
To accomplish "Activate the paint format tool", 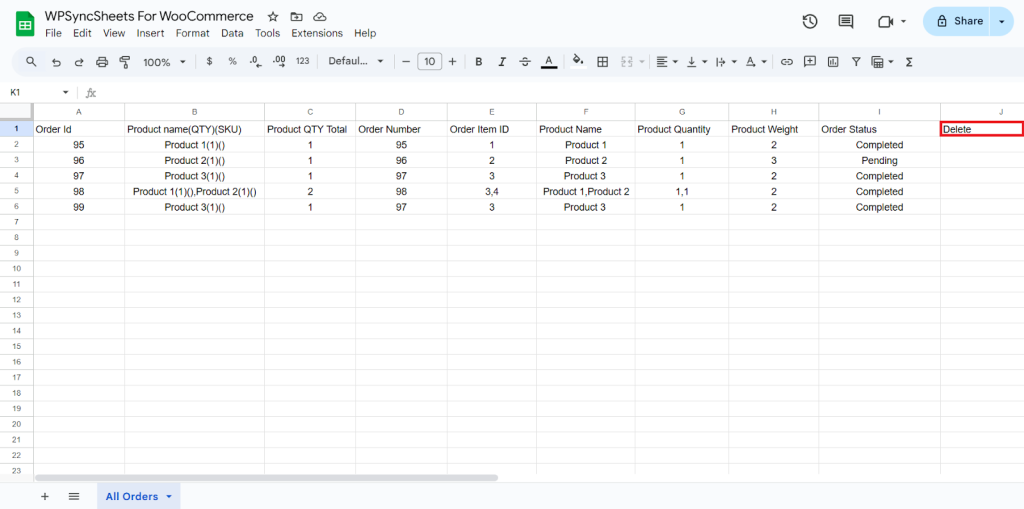I will tap(125, 62).
